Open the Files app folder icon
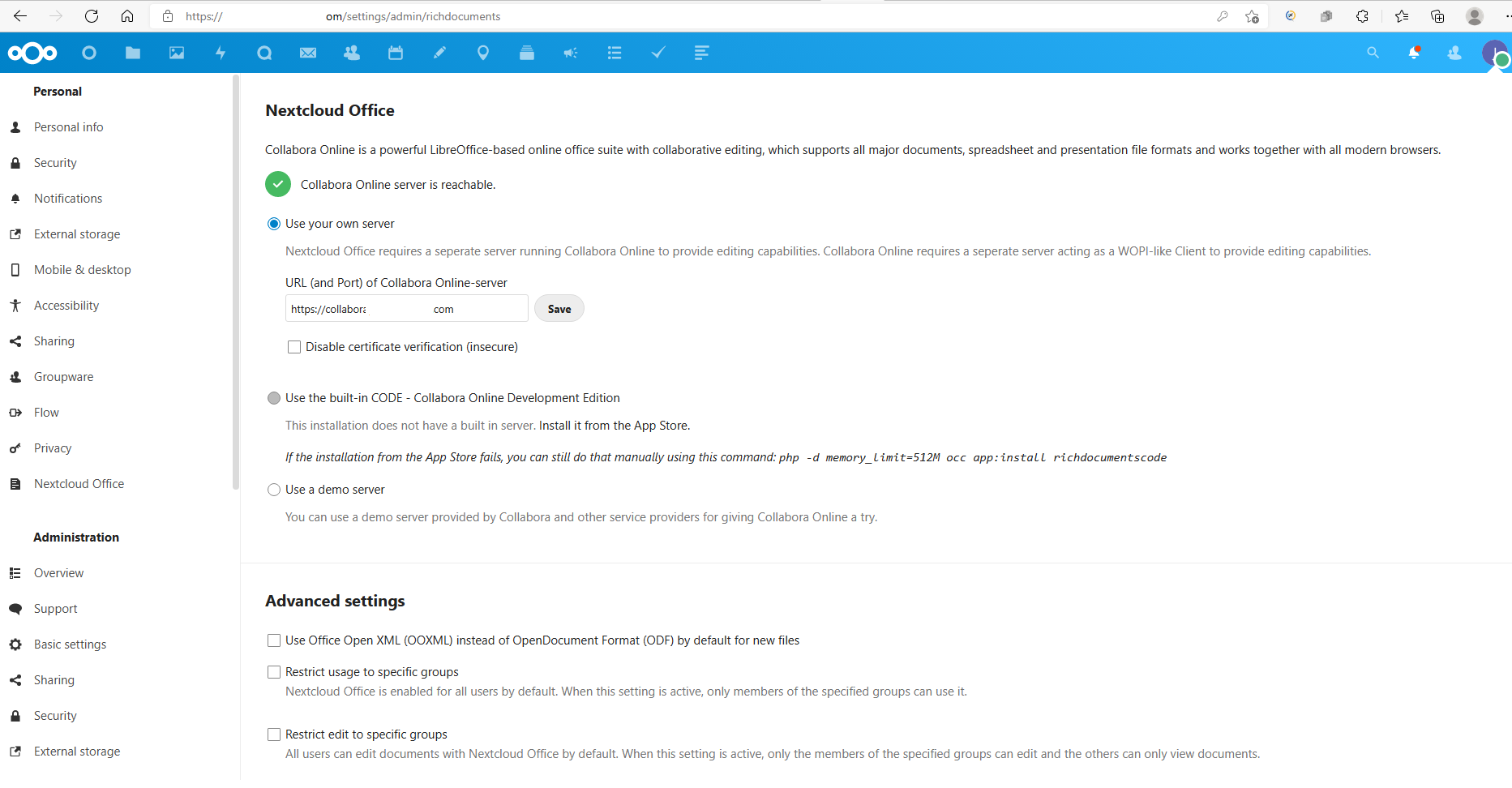1512x788 pixels. (133, 53)
